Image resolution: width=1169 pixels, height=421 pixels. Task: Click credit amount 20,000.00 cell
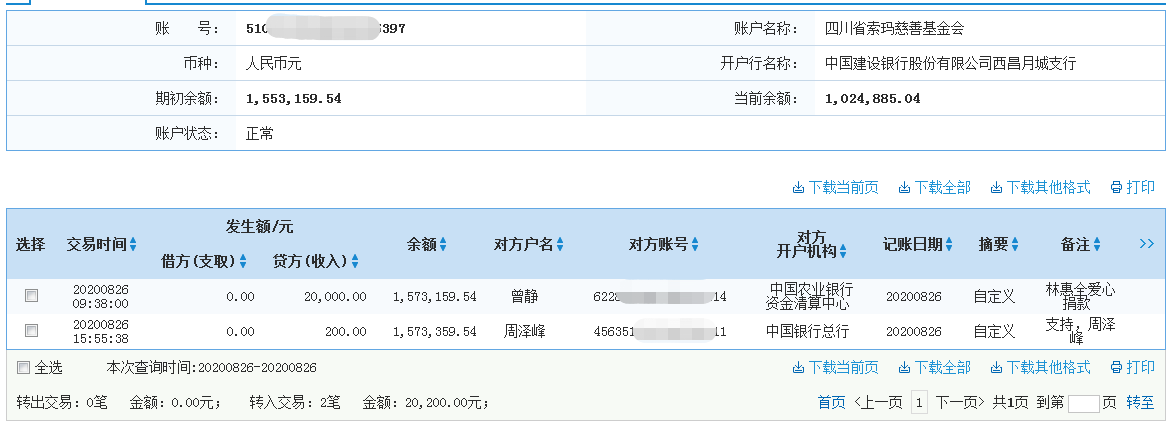click(335, 297)
